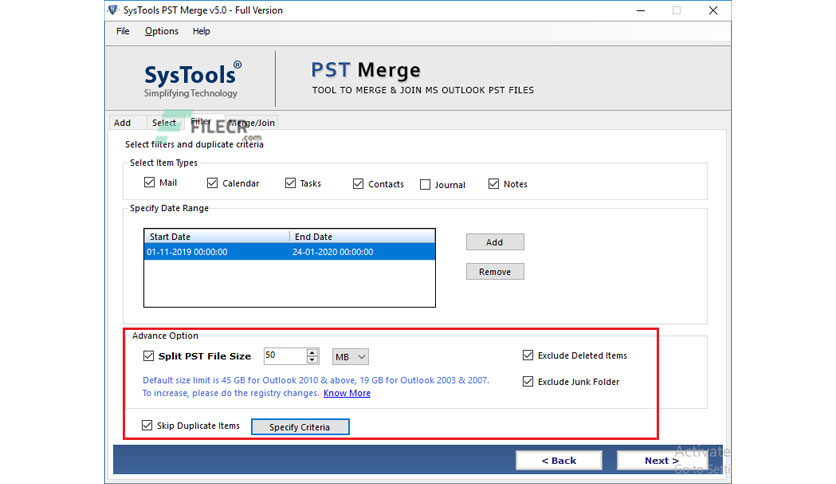836x484 pixels.
Task: Uncheck the Notes item type
Action: pyautogui.click(x=493, y=184)
